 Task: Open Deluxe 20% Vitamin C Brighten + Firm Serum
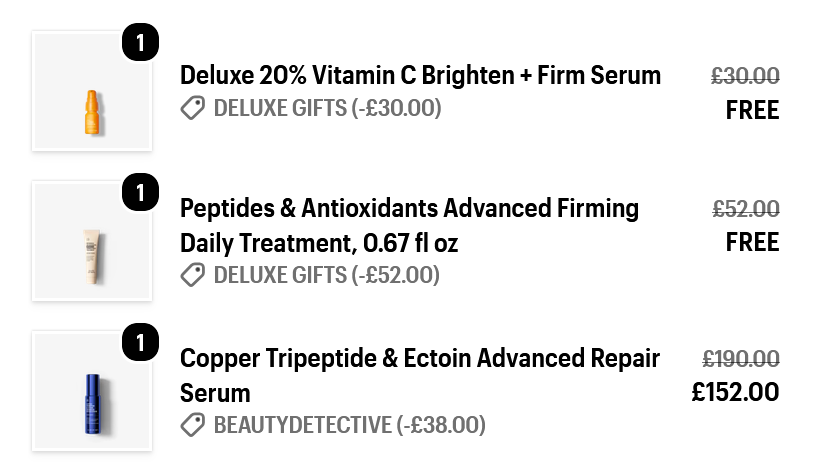[420, 75]
